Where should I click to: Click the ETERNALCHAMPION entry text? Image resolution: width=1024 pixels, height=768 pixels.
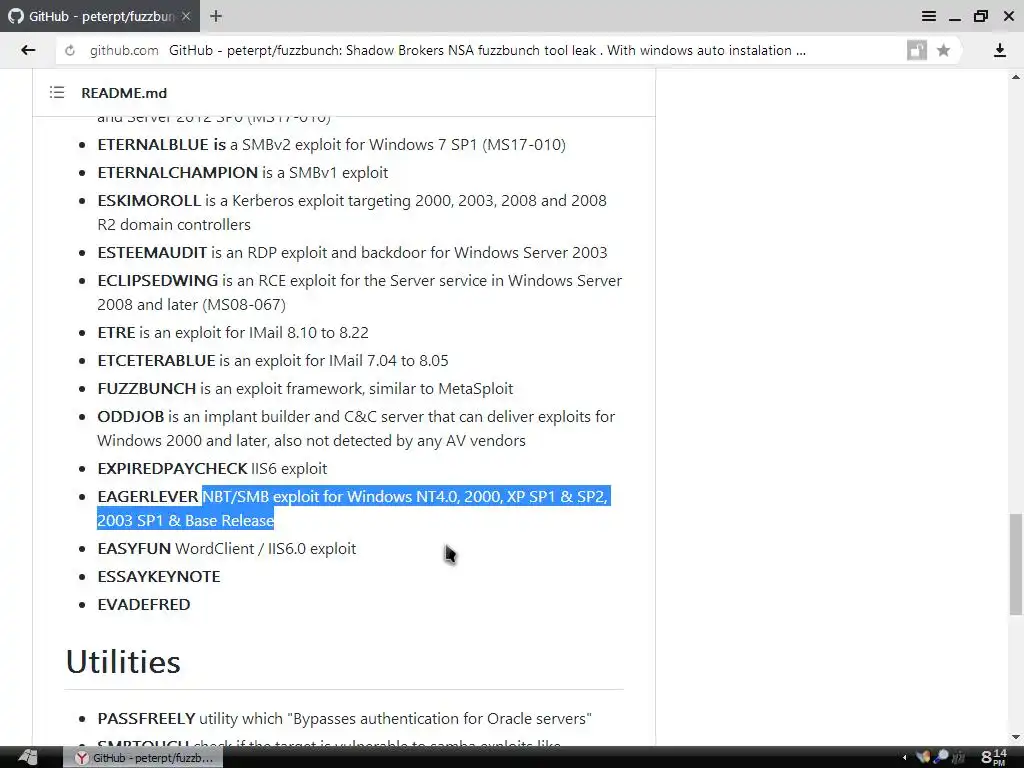(243, 172)
